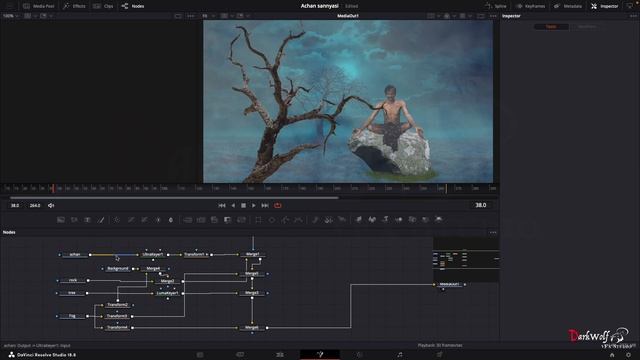This screenshot has width=640, height=360.
Task: Add a B-Spline mask from toolbar
Action: coord(299,220)
